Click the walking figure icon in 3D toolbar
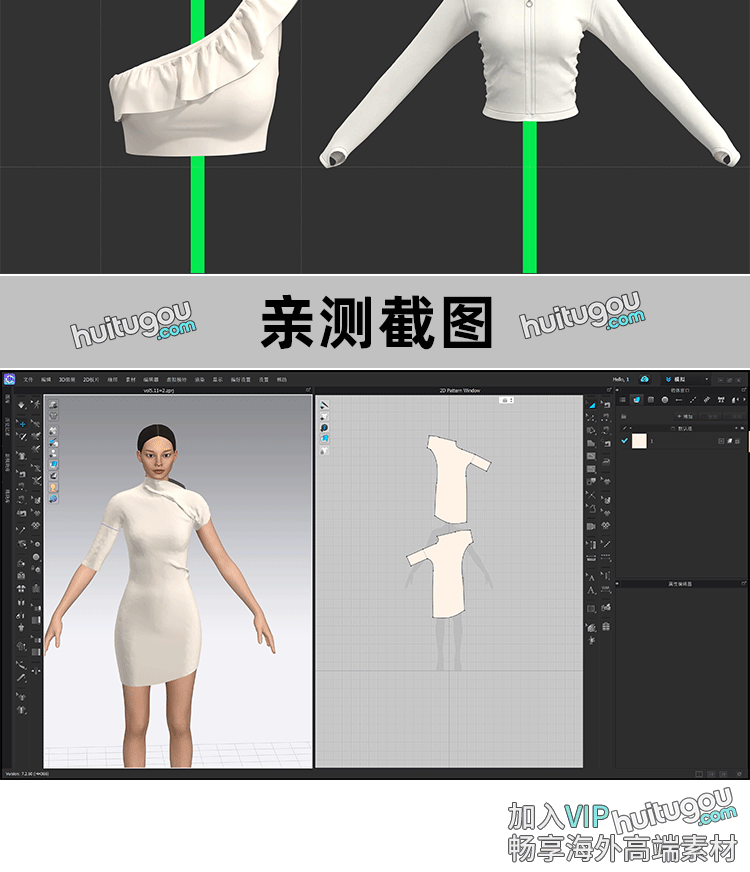 point(36,405)
